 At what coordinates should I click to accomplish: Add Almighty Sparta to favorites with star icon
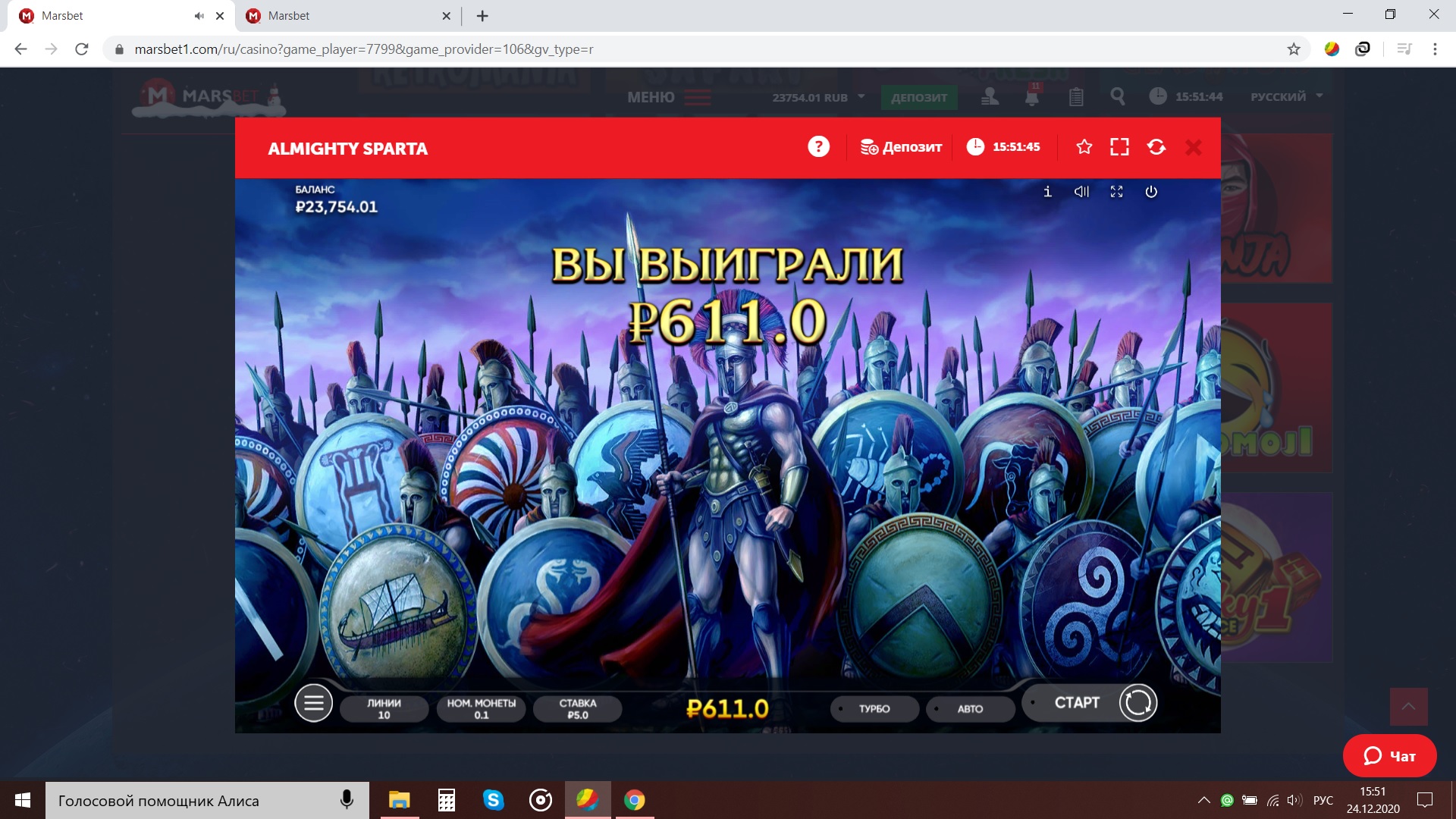pos(1084,147)
